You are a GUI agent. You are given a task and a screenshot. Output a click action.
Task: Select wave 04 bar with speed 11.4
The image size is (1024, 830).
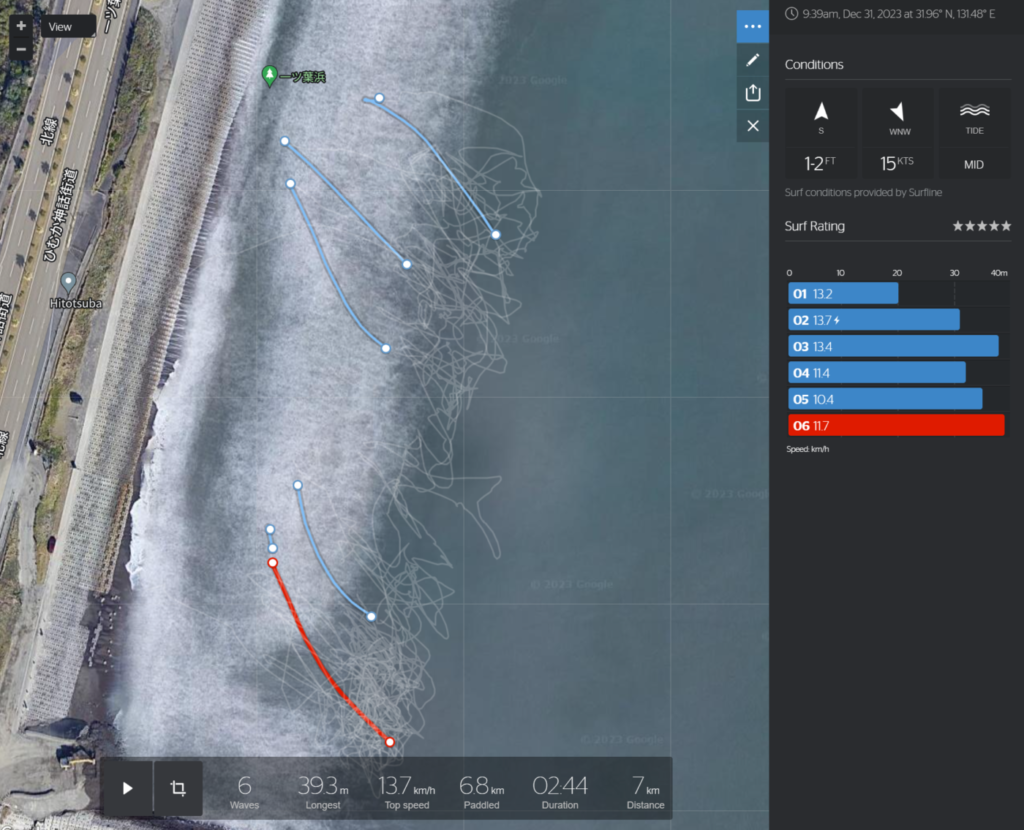click(876, 373)
